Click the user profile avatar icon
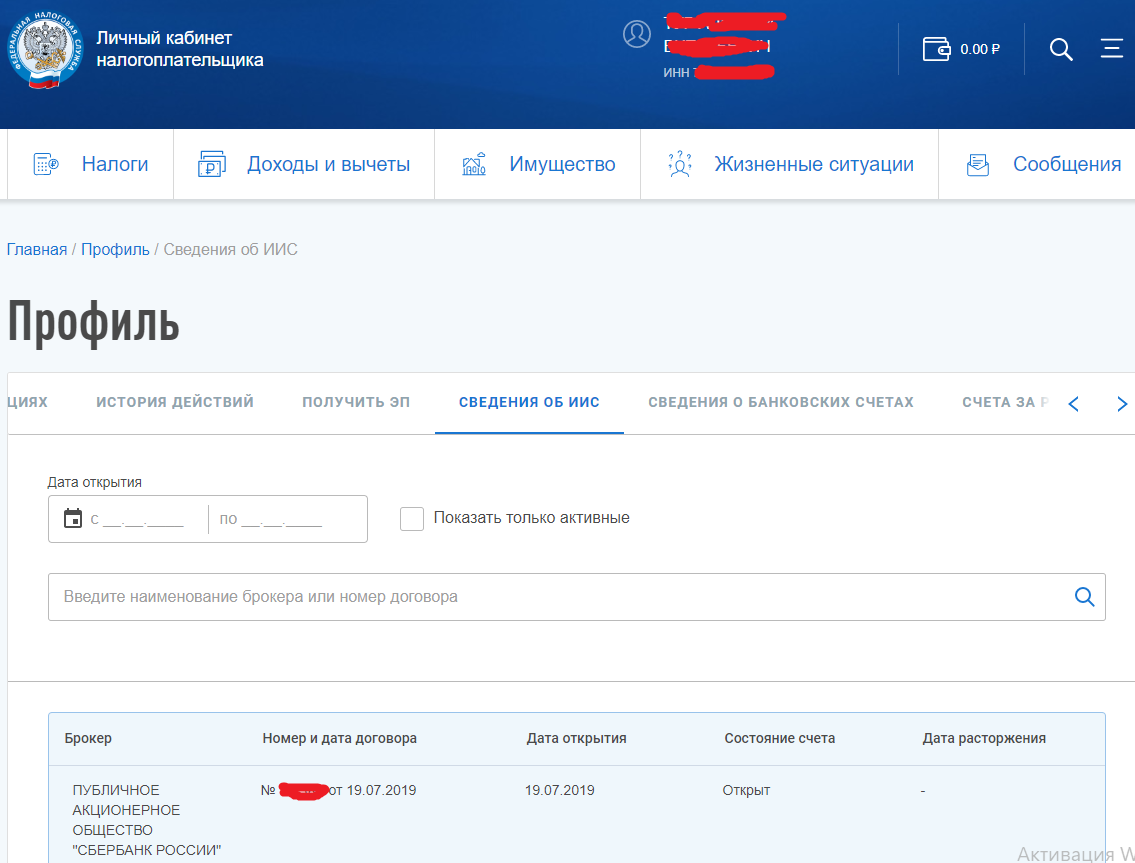 [637, 33]
